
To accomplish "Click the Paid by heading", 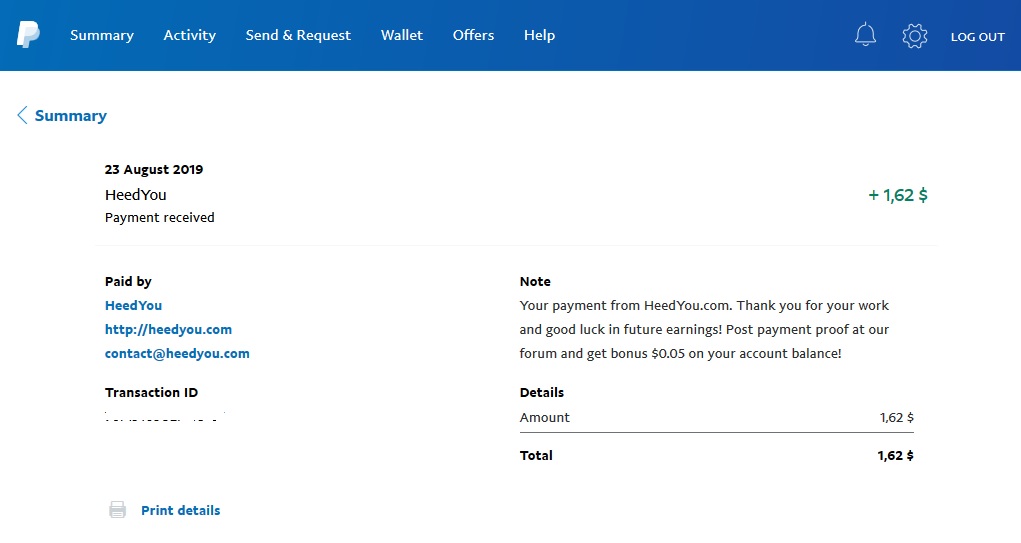I will point(128,281).
